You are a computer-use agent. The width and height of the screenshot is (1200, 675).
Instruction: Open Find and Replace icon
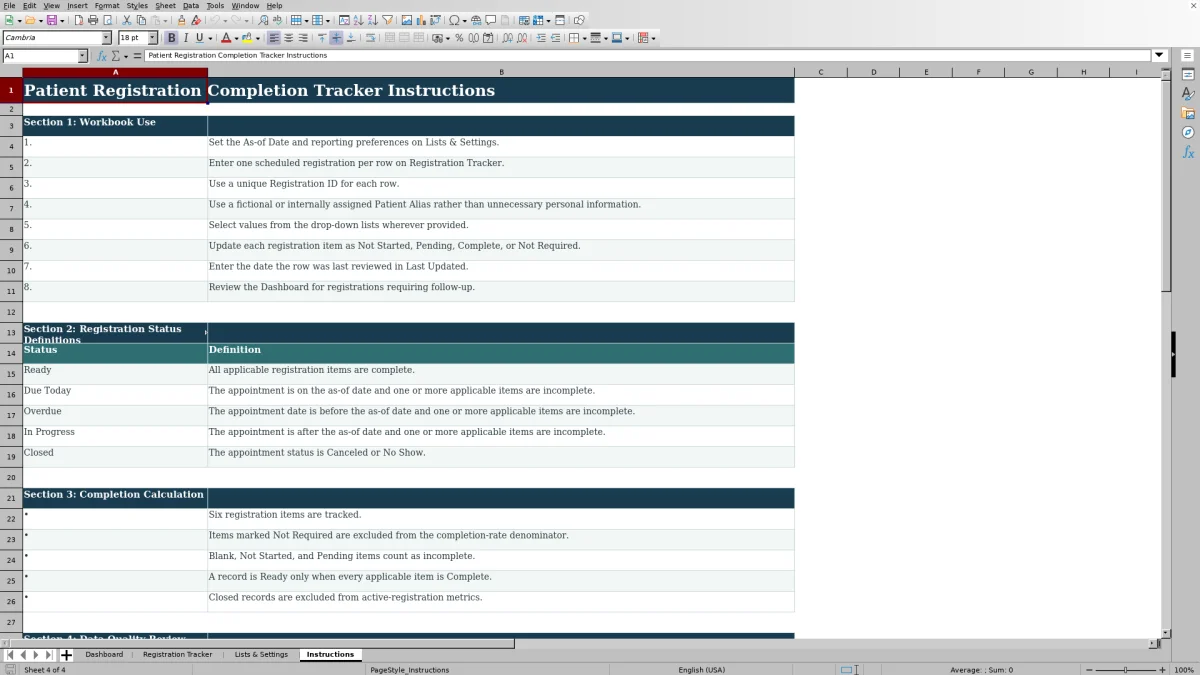pyautogui.click(x=263, y=20)
